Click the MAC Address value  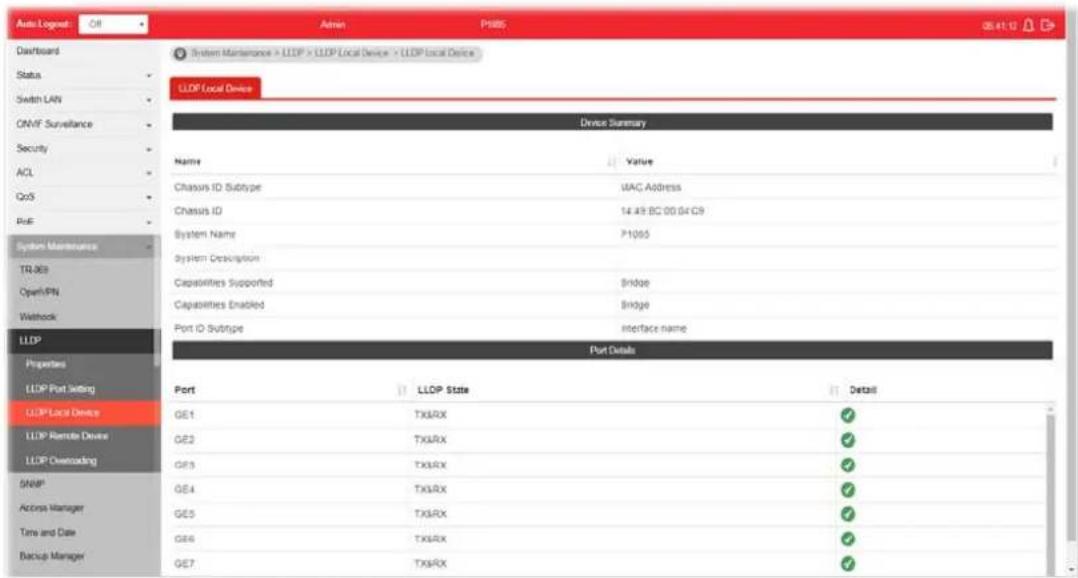651,188
